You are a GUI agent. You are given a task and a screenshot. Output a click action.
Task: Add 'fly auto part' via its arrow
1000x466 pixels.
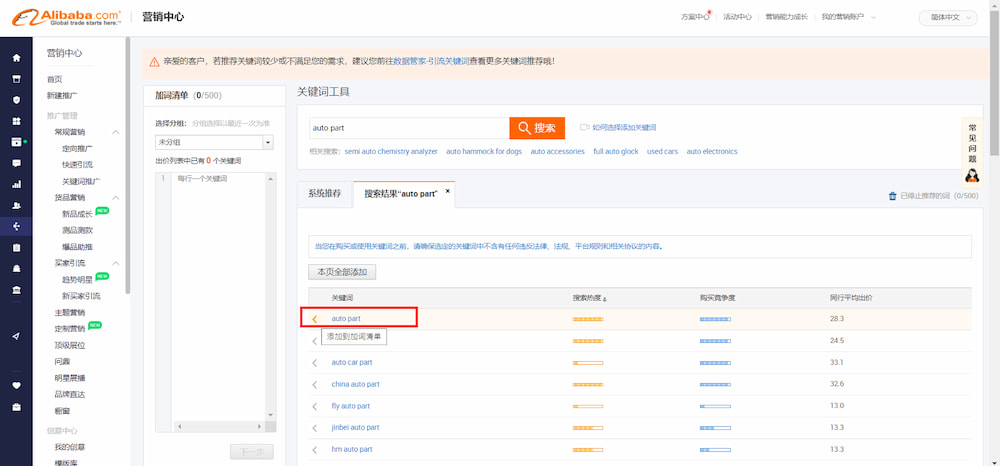(x=314, y=406)
